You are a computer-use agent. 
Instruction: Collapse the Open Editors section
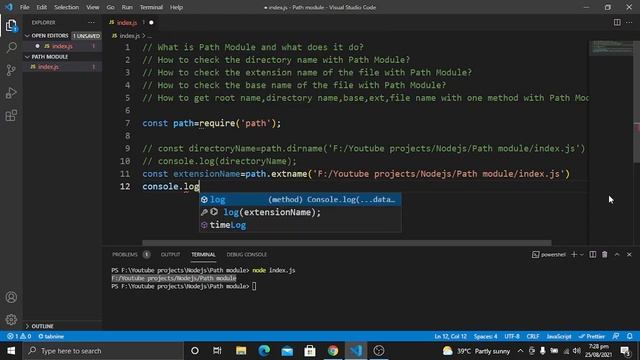[x=62, y=36]
